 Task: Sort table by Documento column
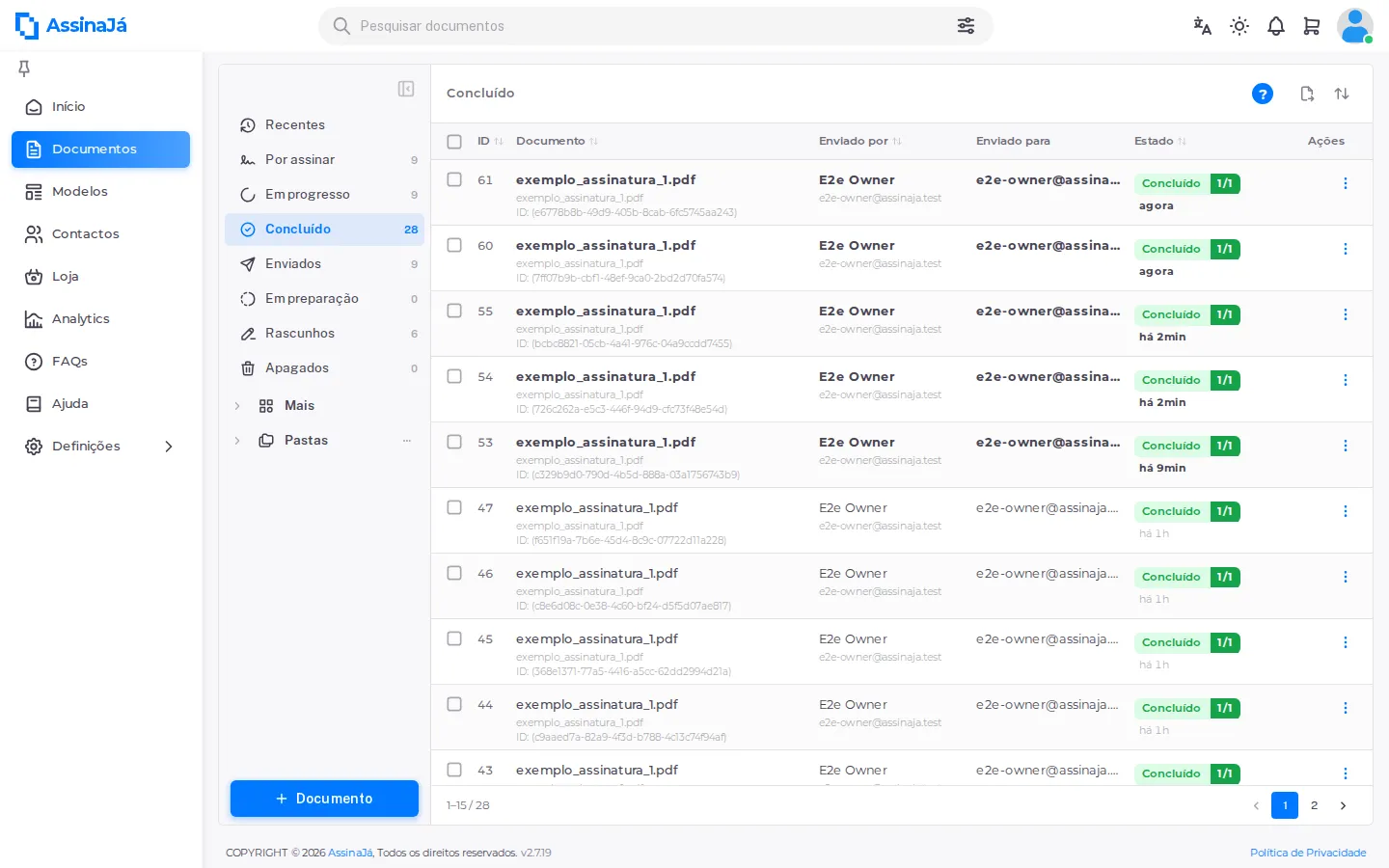557,141
